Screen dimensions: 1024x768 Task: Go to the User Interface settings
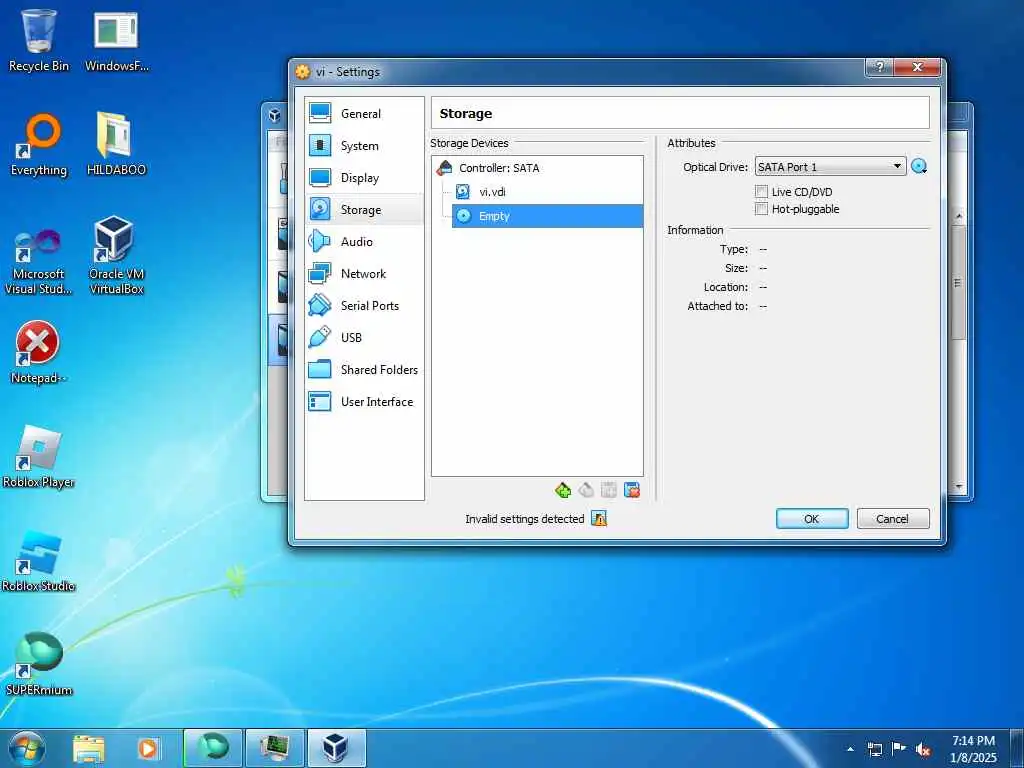(x=364, y=402)
